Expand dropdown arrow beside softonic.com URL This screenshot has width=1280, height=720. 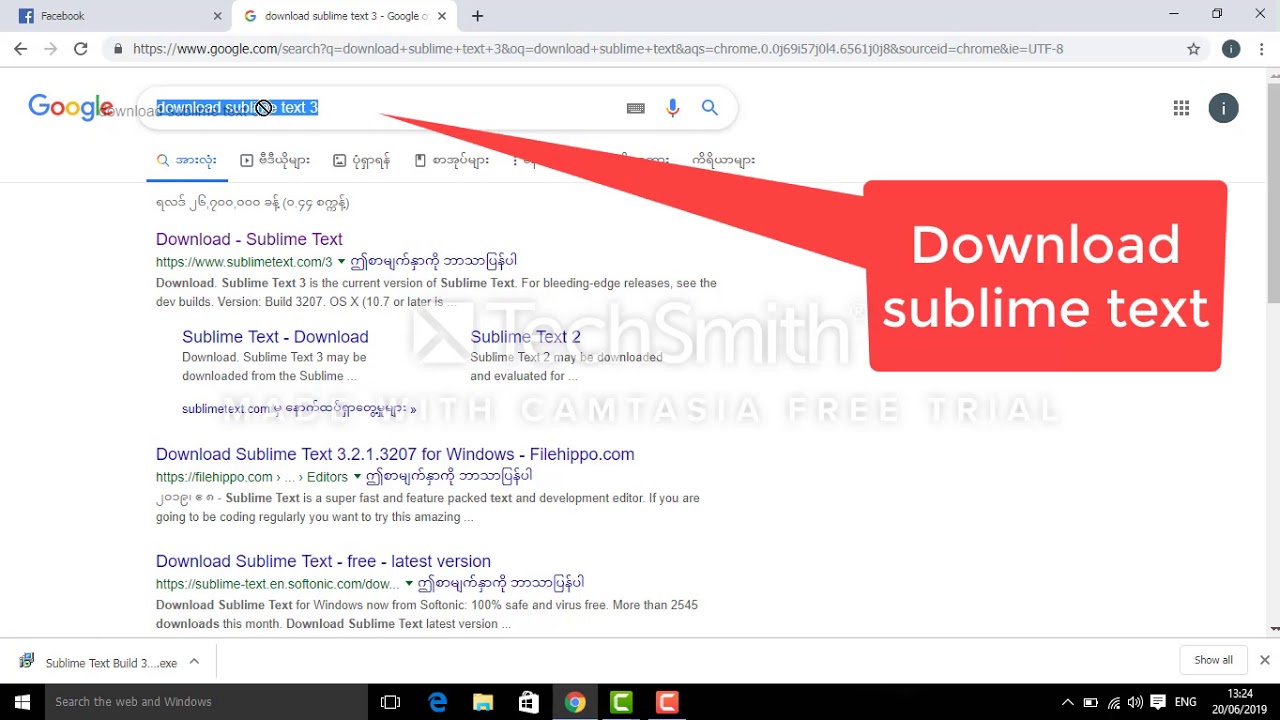click(x=409, y=584)
